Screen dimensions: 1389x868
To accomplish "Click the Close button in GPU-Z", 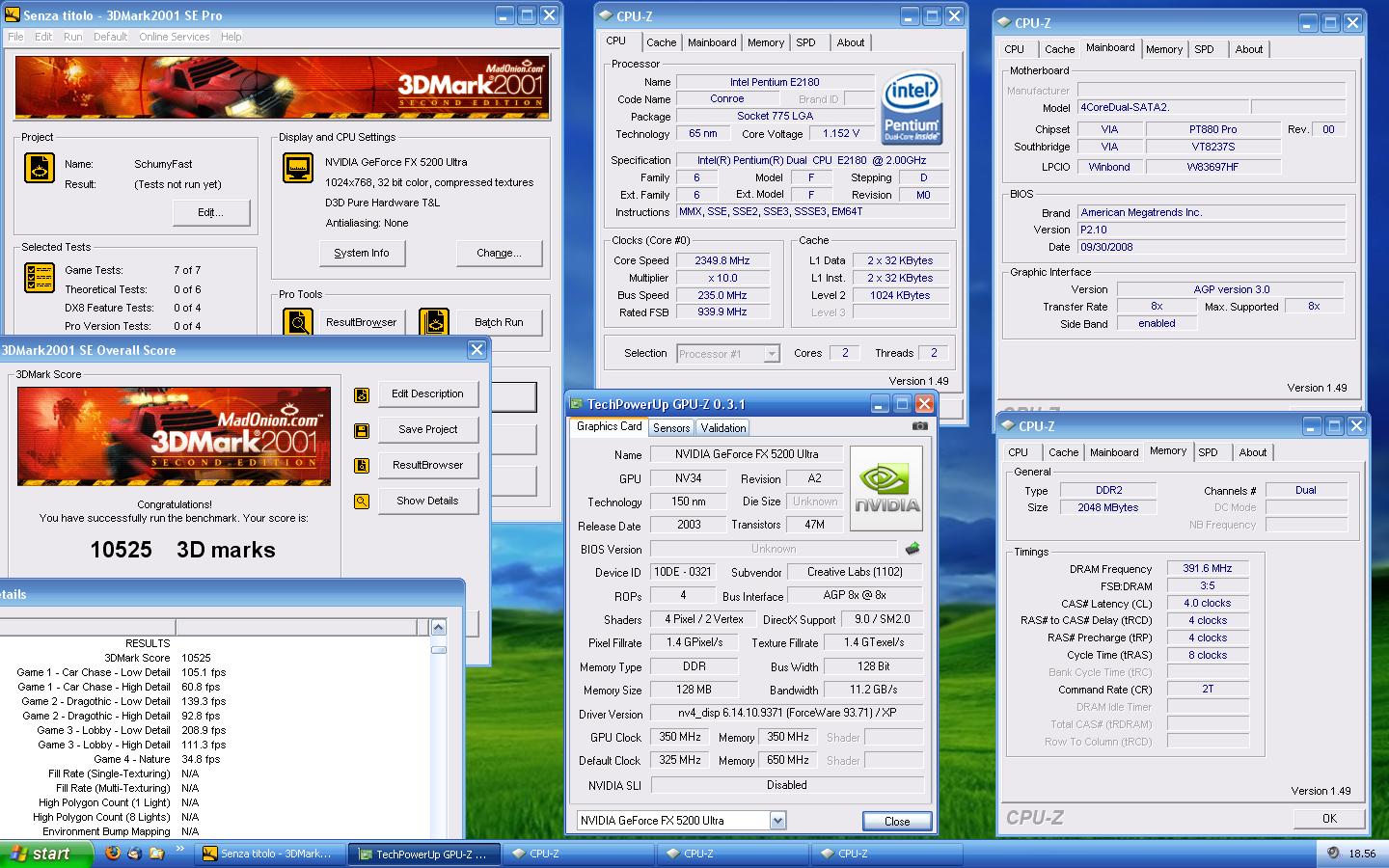I will click(897, 822).
